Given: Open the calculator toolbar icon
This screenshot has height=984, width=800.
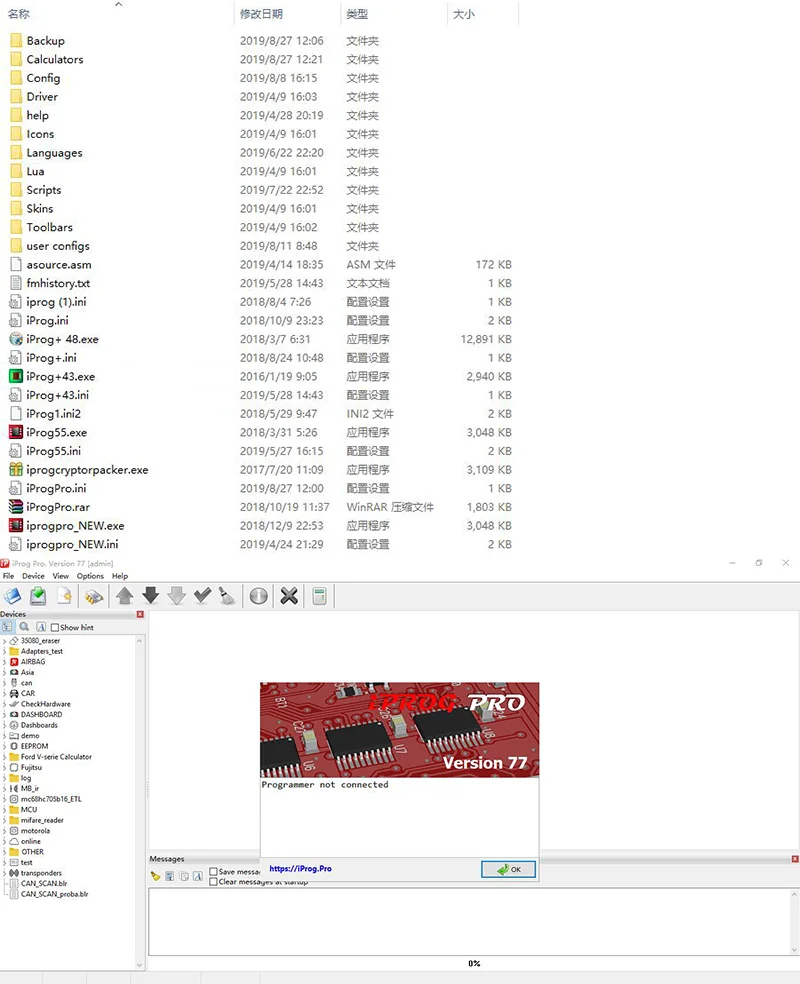Looking at the screenshot, I should [x=319, y=596].
